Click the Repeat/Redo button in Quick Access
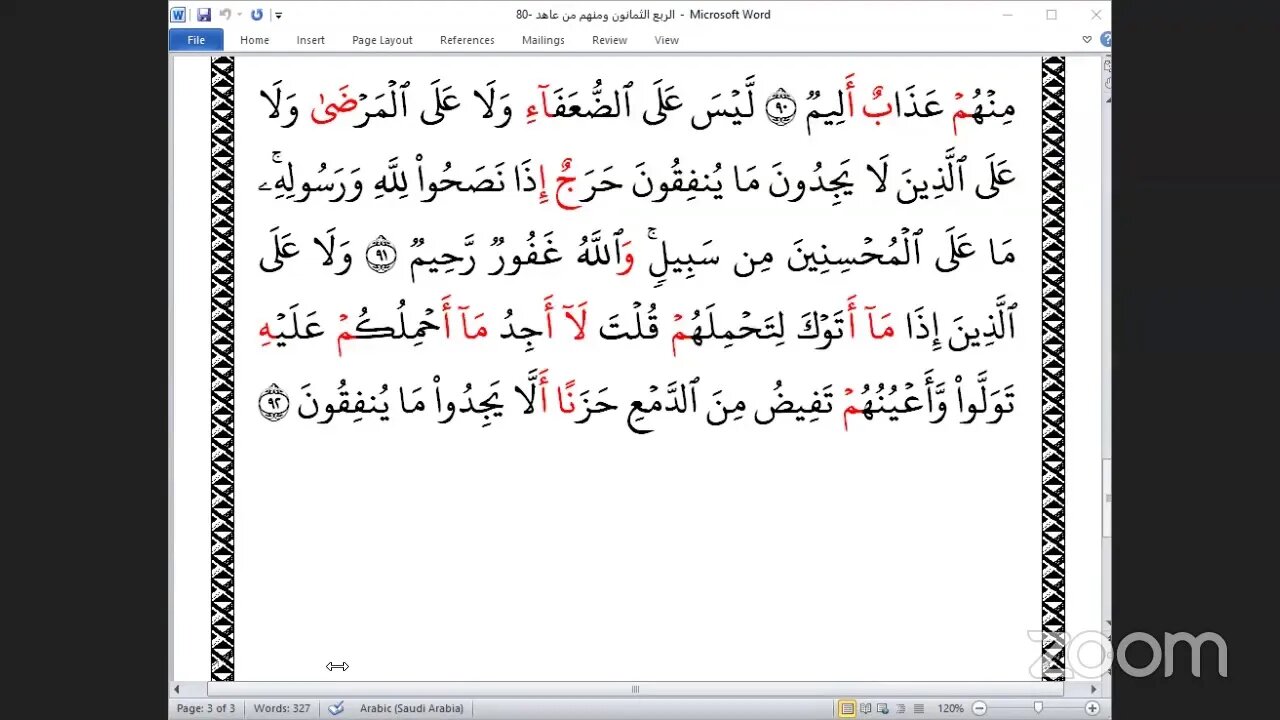1280x720 pixels. [257, 15]
